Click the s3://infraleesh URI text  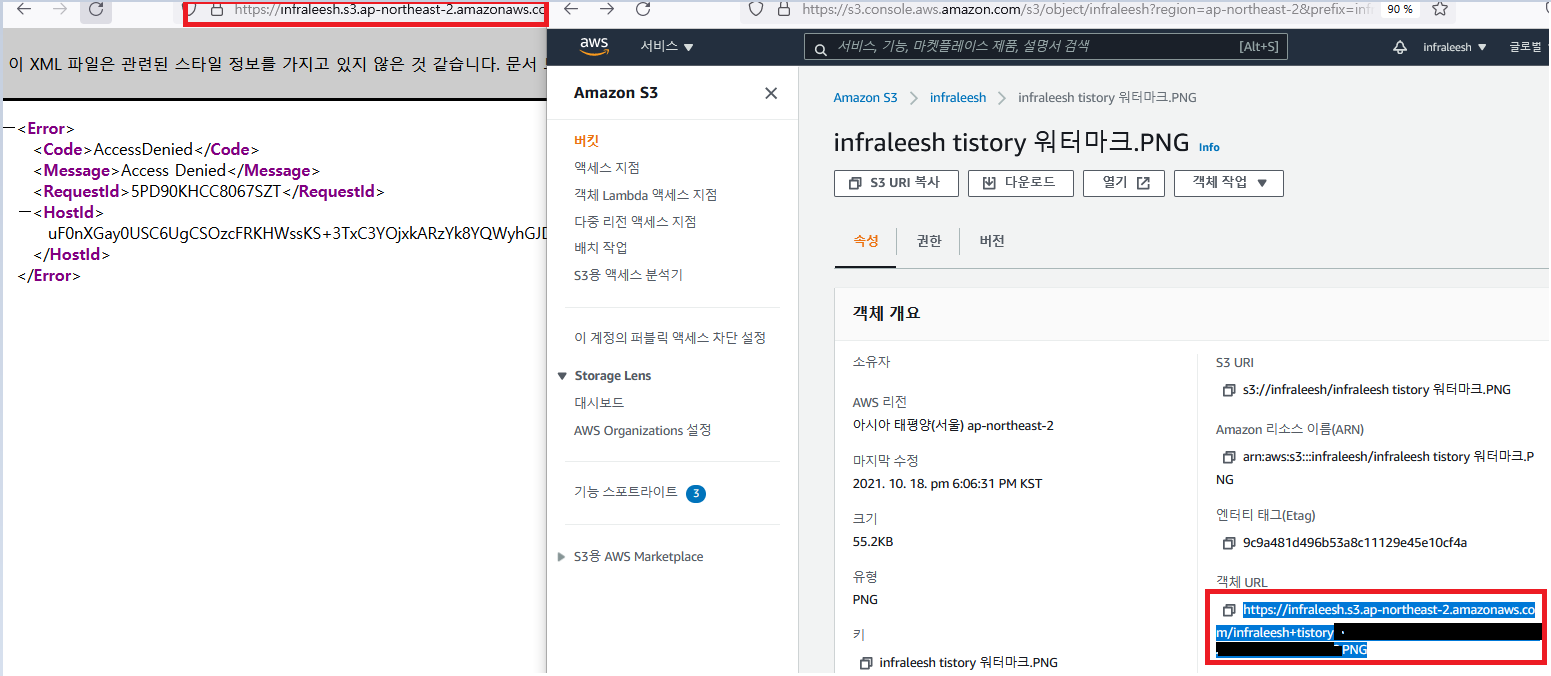click(1376, 390)
